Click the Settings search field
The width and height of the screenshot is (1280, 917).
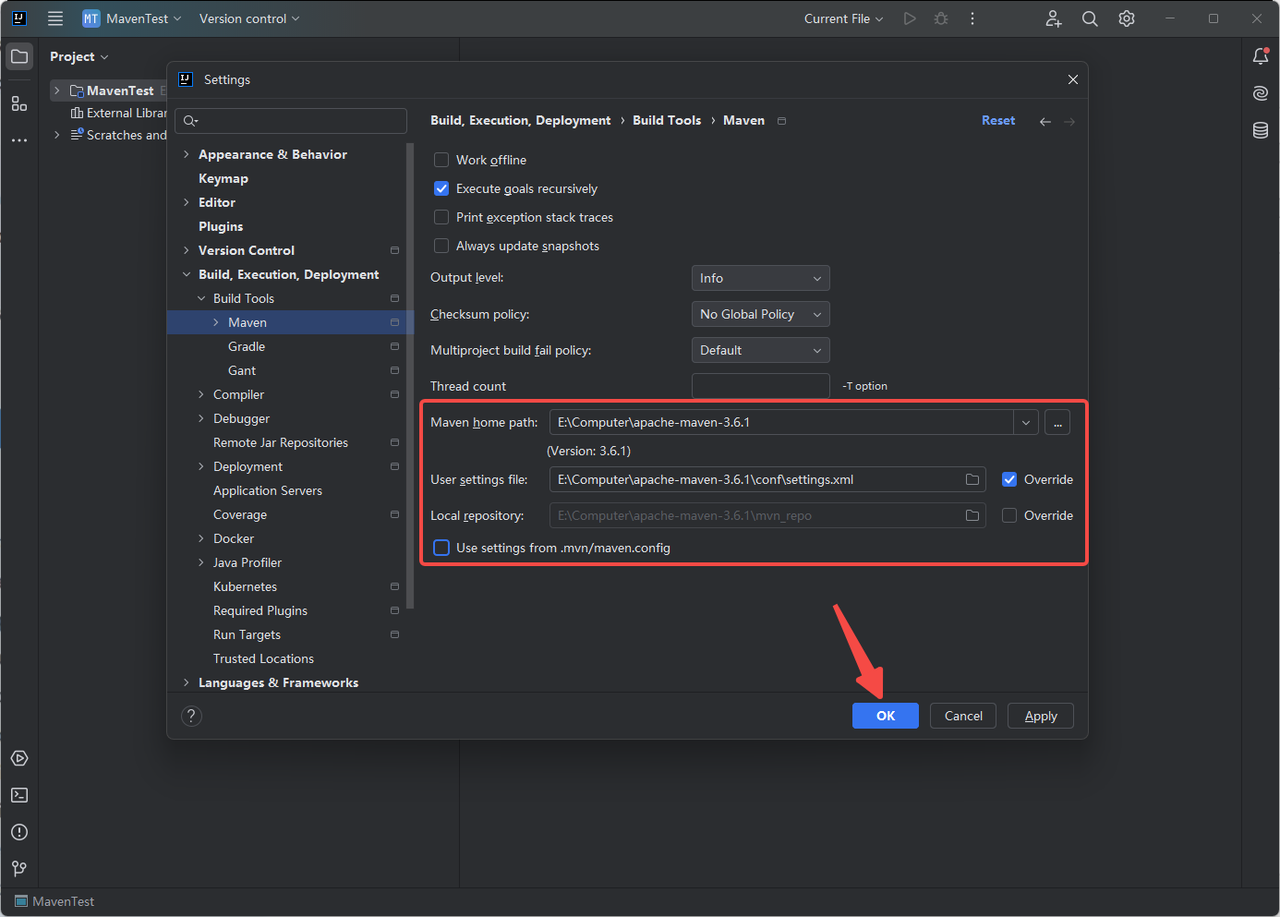click(291, 121)
